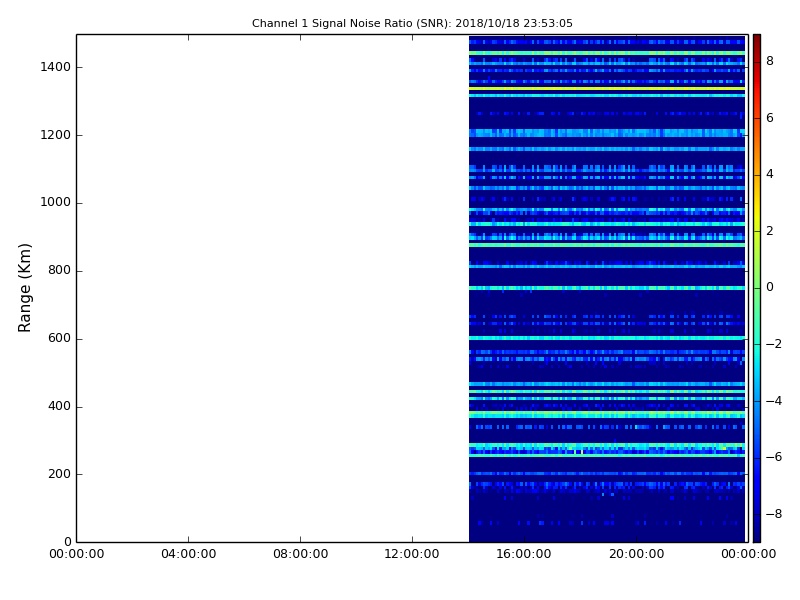Click the colorbar label 6
800x600 pixels.
tap(770, 118)
